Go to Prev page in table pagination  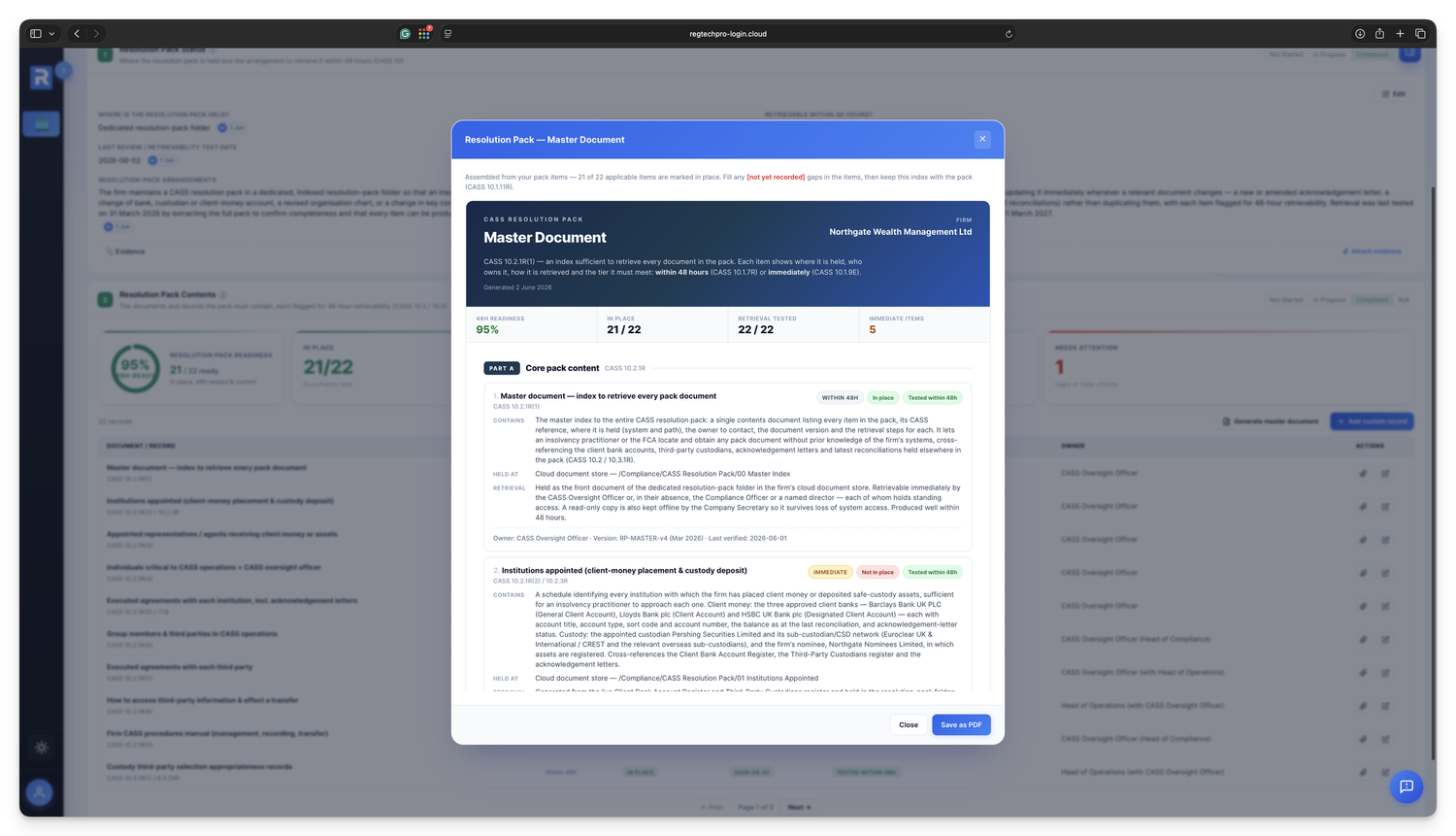point(713,807)
